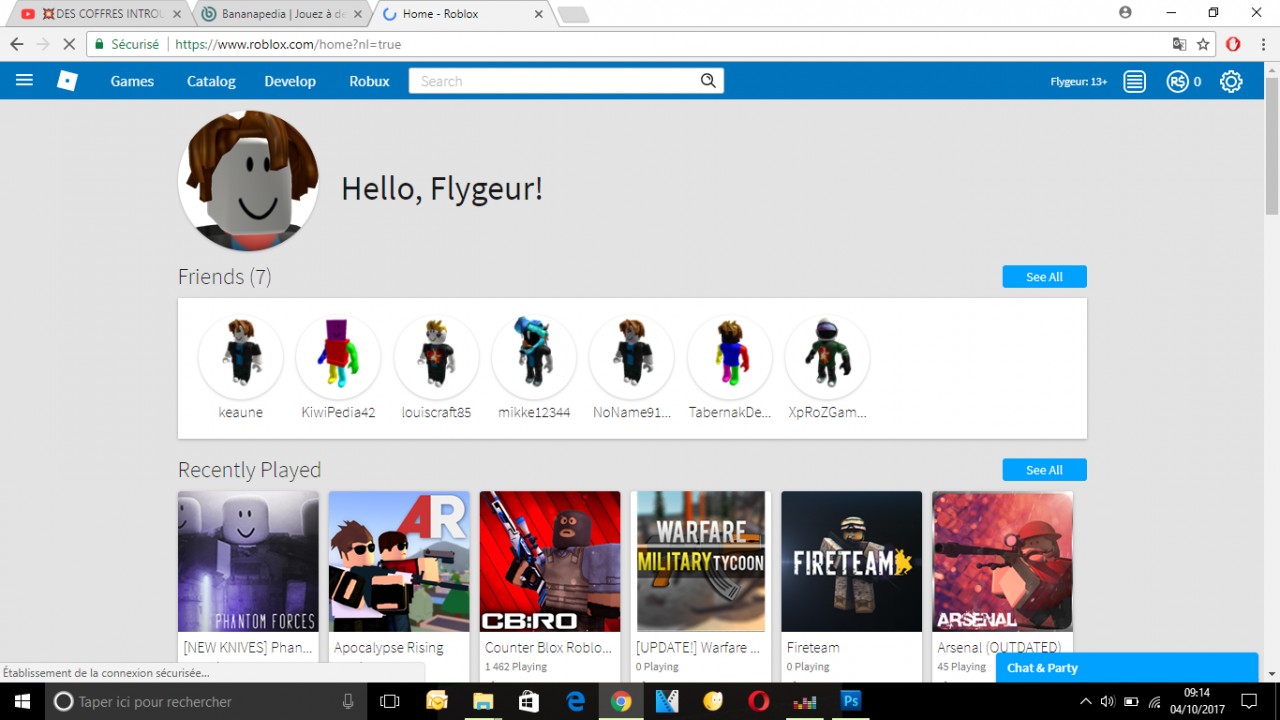Open the Windows Start menu

20,701
